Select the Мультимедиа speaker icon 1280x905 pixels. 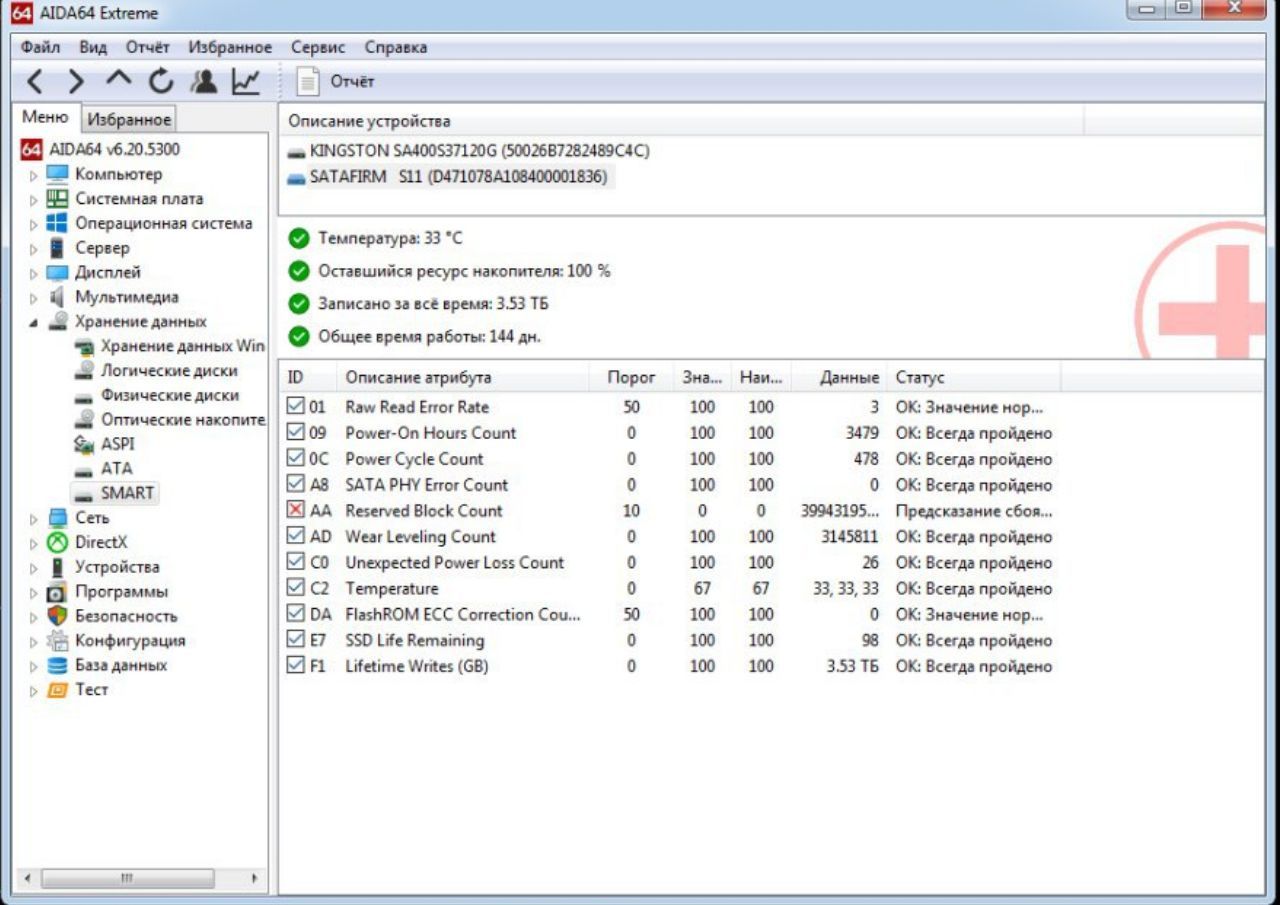tap(58, 297)
